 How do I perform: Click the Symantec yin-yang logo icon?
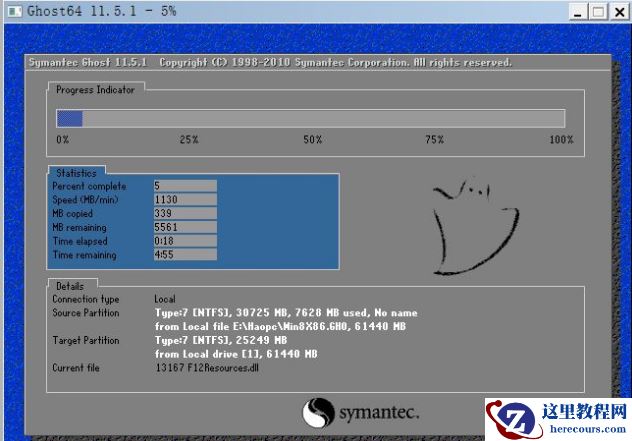318,412
